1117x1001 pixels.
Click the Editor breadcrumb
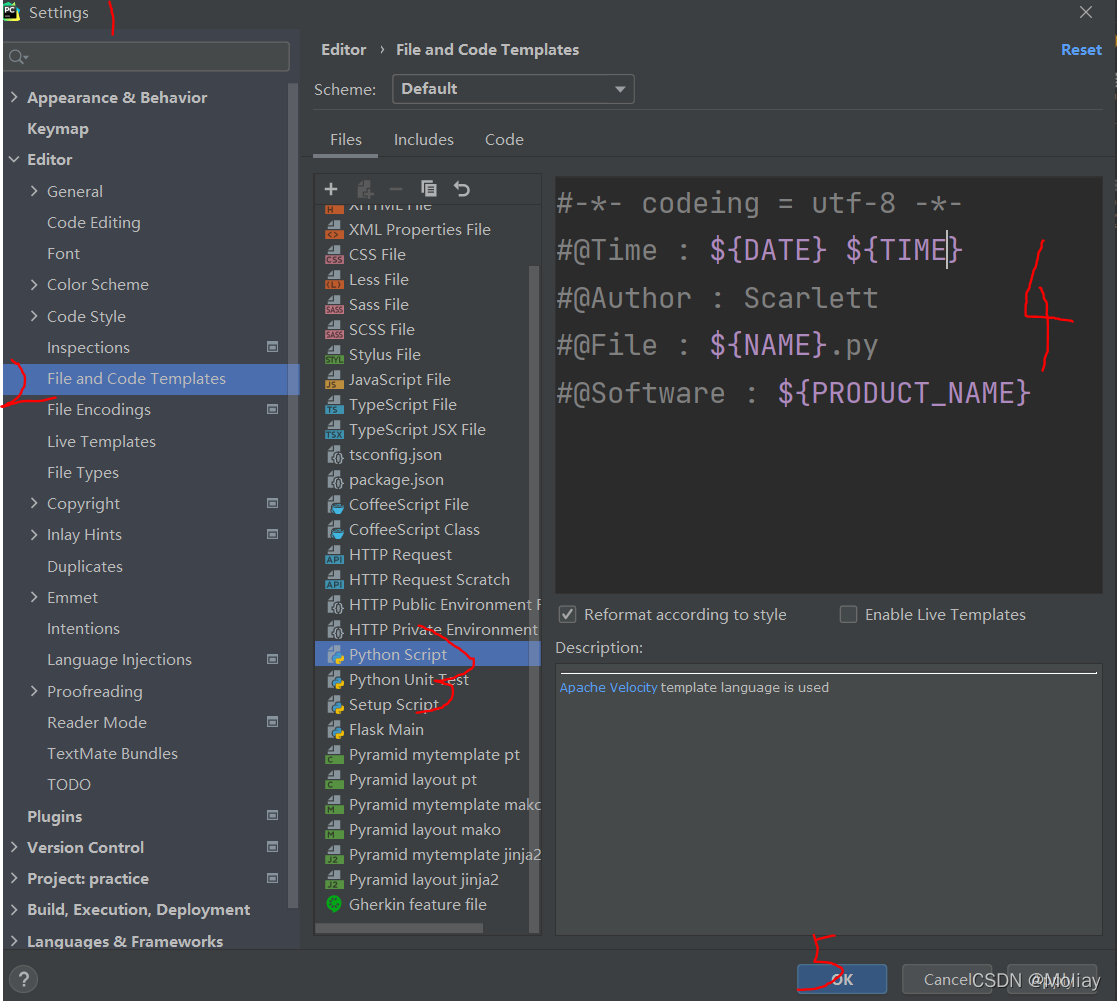click(x=343, y=50)
